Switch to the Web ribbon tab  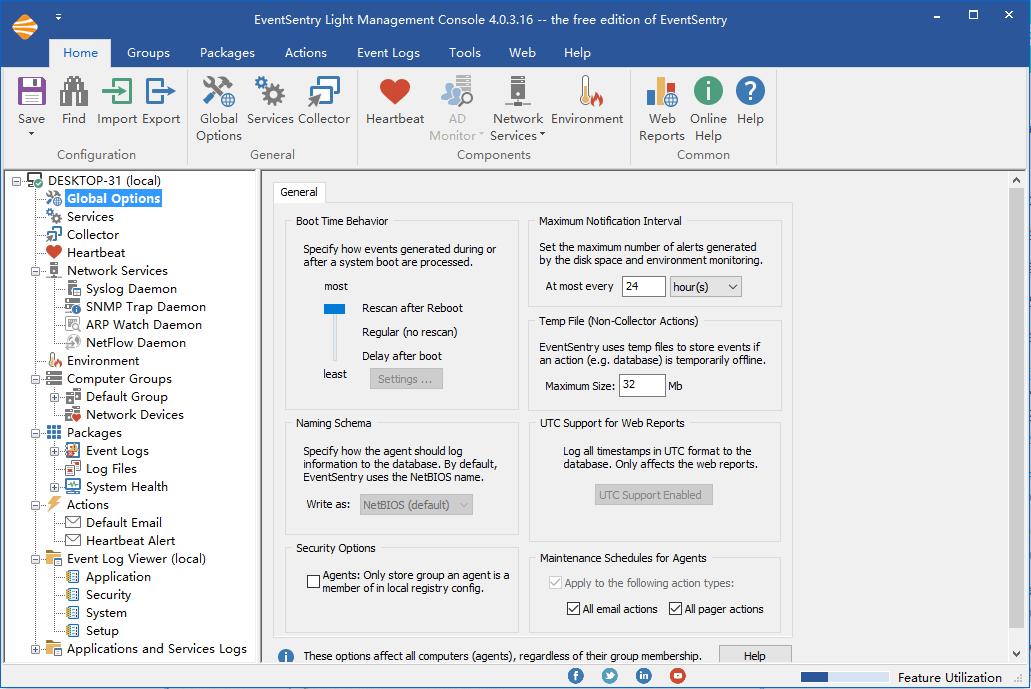coord(522,53)
